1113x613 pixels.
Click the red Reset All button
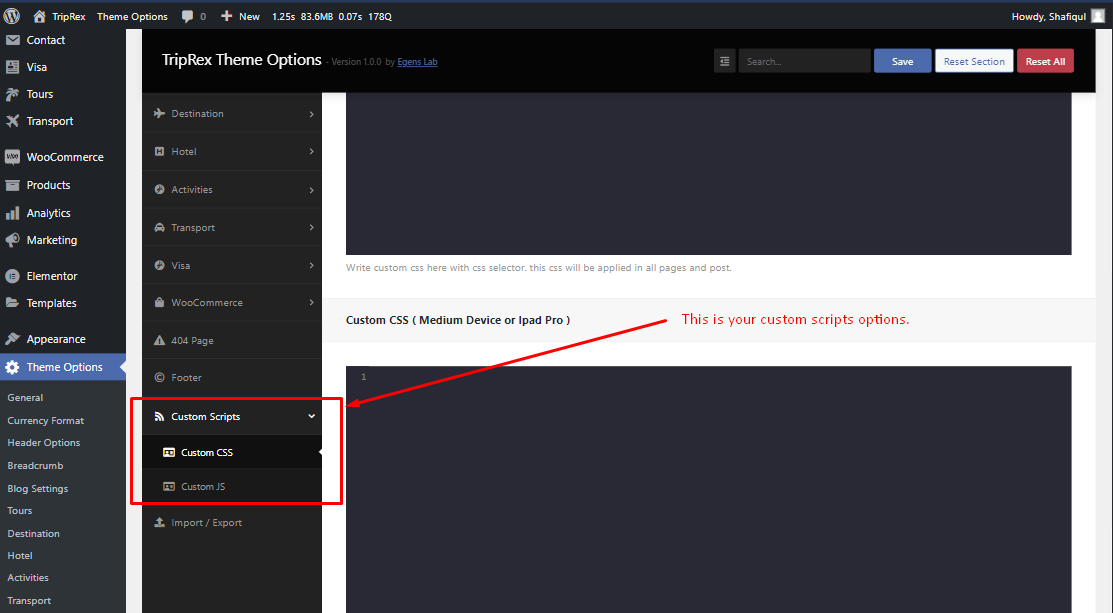point(1045,61)
